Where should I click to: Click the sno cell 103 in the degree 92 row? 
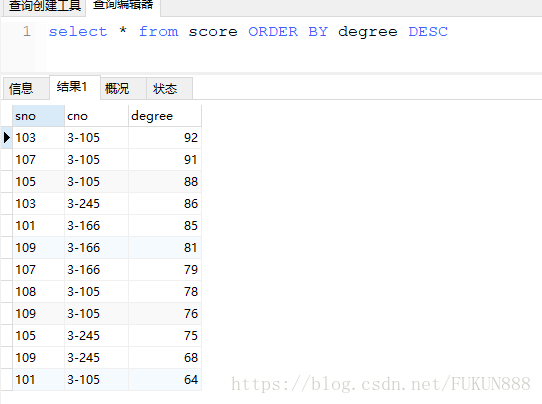tap(38, 138)
